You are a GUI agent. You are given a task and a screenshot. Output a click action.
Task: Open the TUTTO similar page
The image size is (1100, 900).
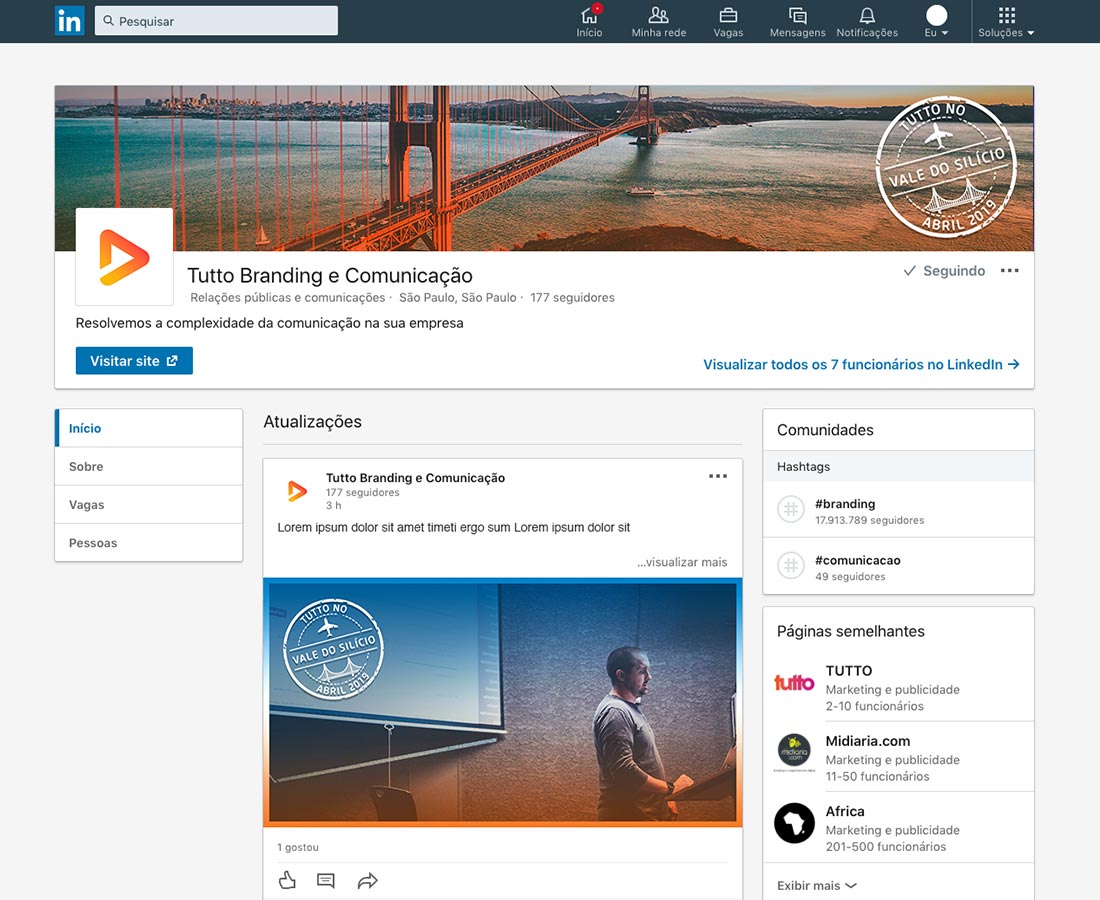point(849,671)
